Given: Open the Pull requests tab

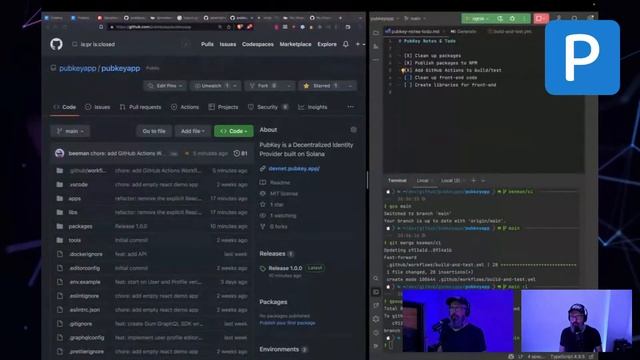Looking at the screenshot, I should point(140,107).
